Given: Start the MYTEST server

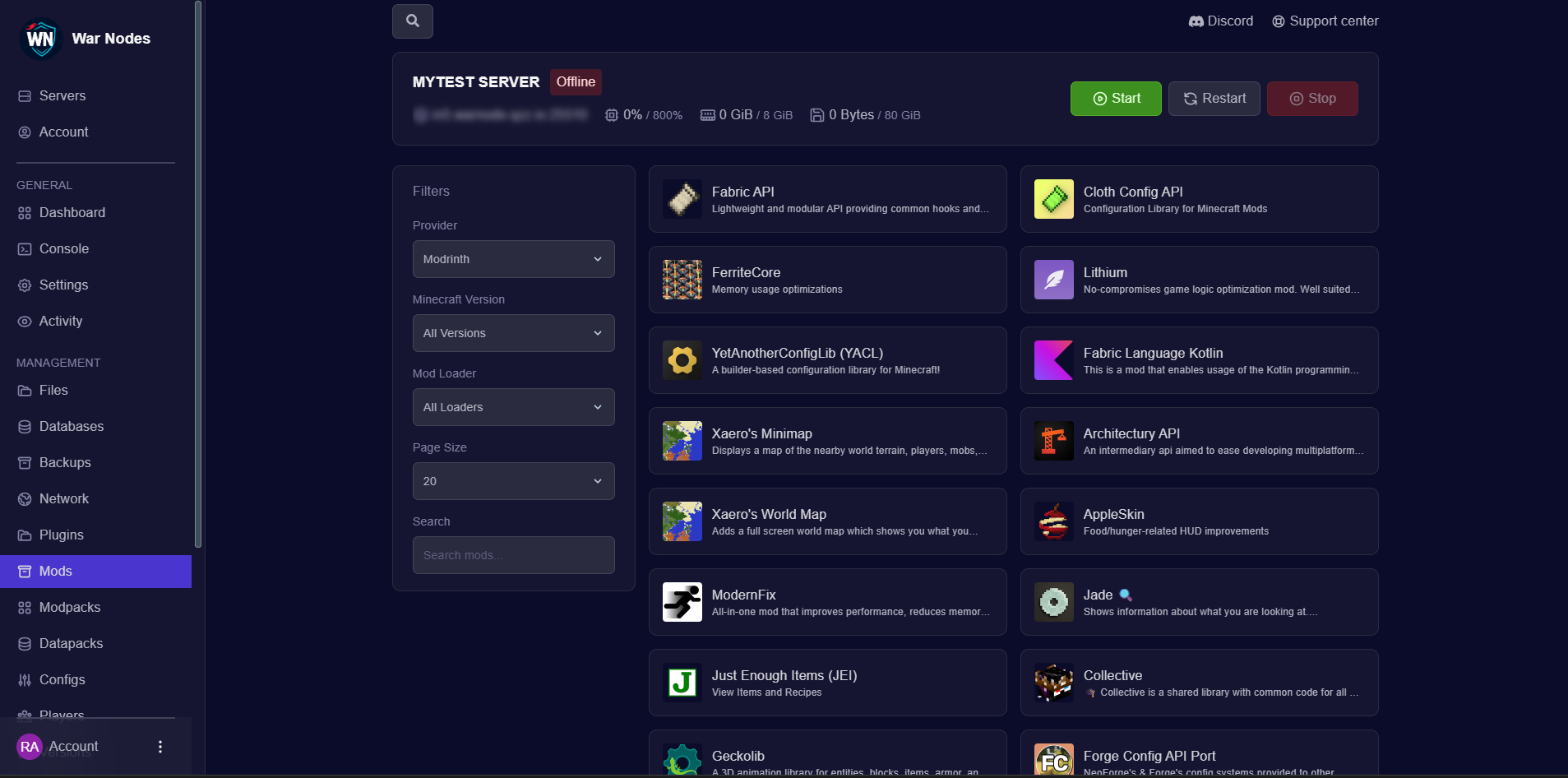Looking at the screenshot, I should [1116, 99].
